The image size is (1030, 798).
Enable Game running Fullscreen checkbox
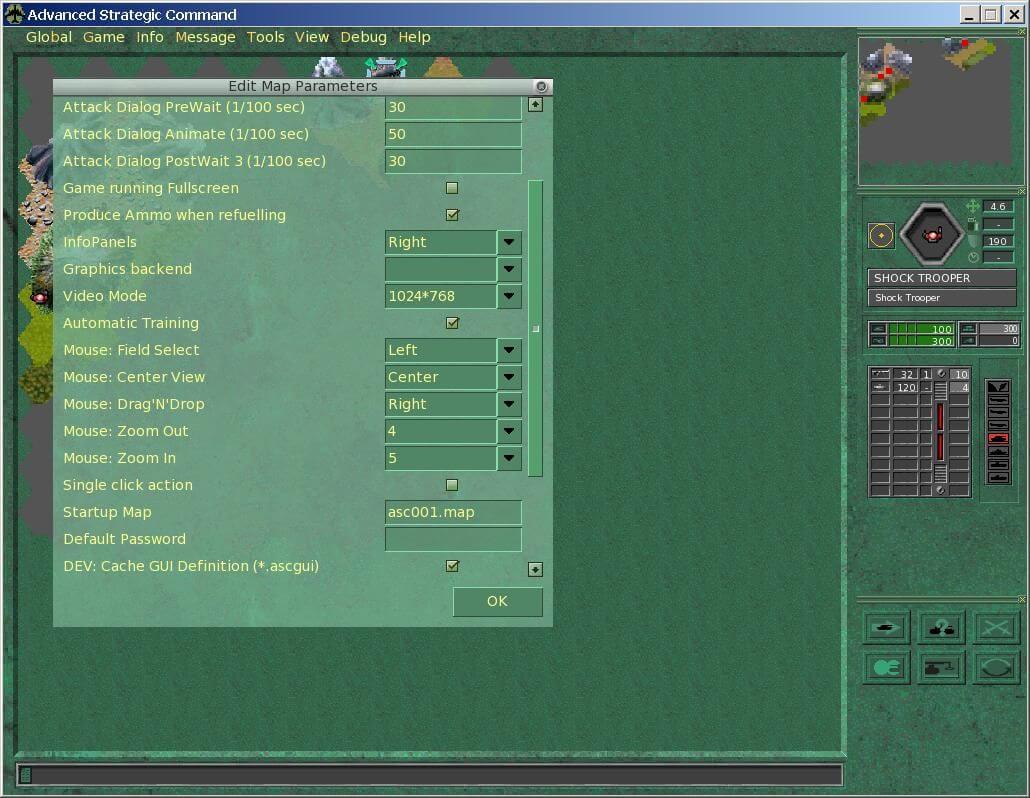click(x=452, y=188)
